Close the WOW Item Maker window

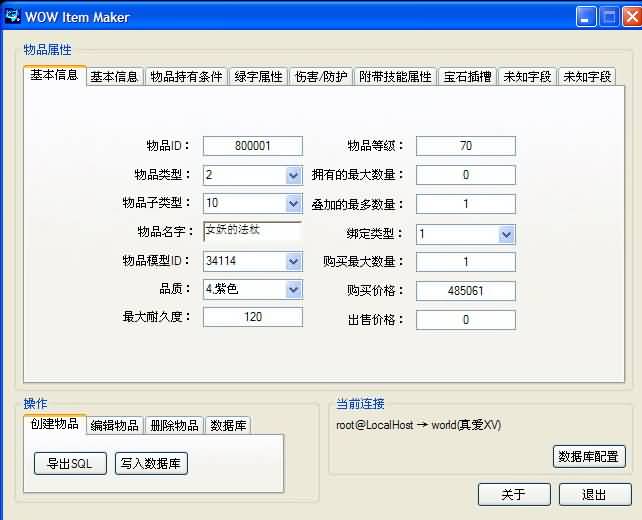[632, 17]
